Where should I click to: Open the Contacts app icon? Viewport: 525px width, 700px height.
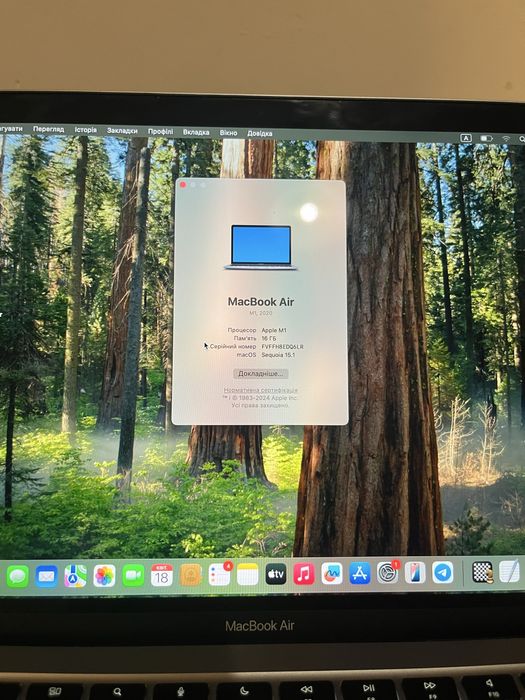191,575
